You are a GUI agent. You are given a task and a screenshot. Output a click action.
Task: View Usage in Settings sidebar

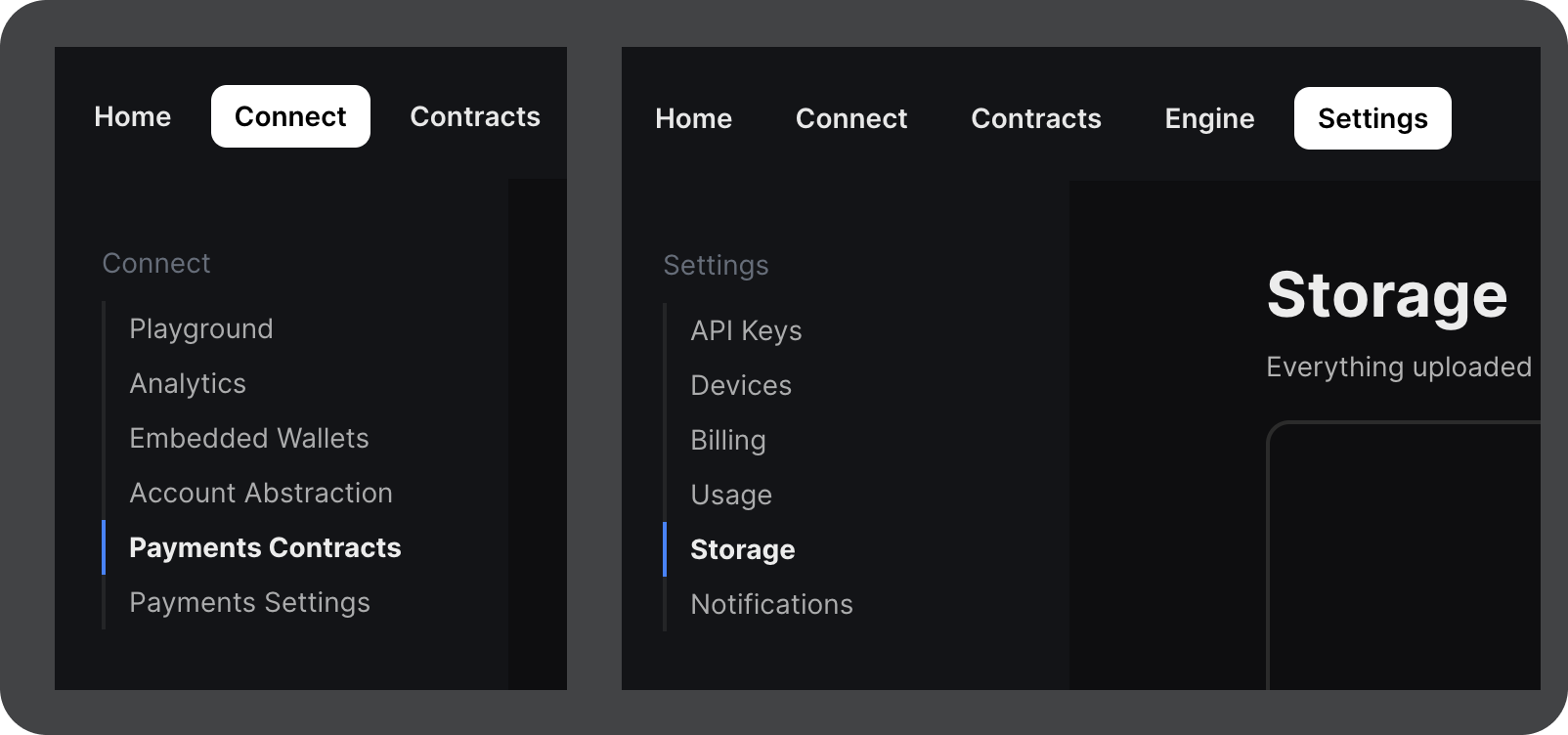pos(730,495)
